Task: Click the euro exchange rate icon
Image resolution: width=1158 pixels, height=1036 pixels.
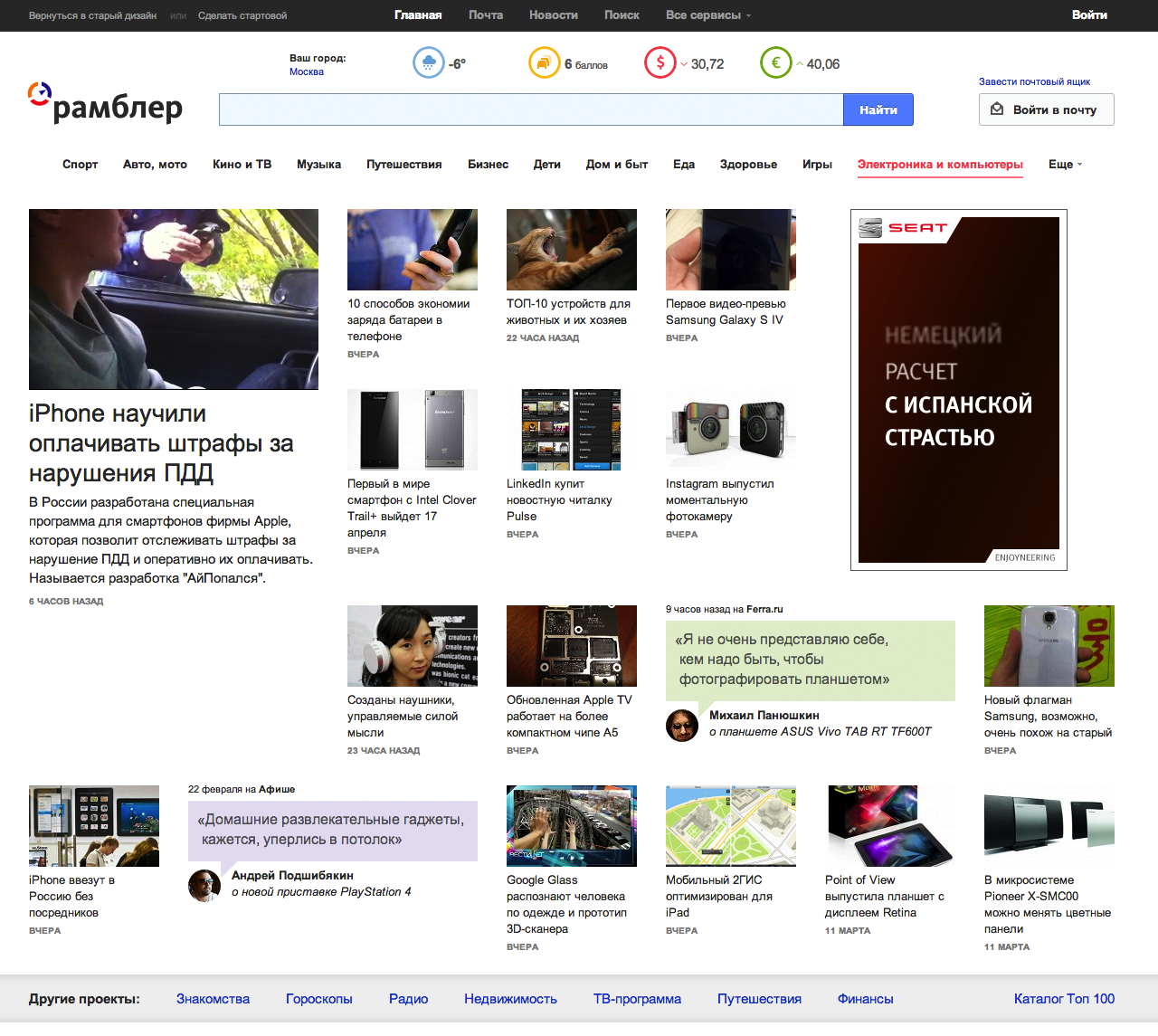Action: point(776,63)
